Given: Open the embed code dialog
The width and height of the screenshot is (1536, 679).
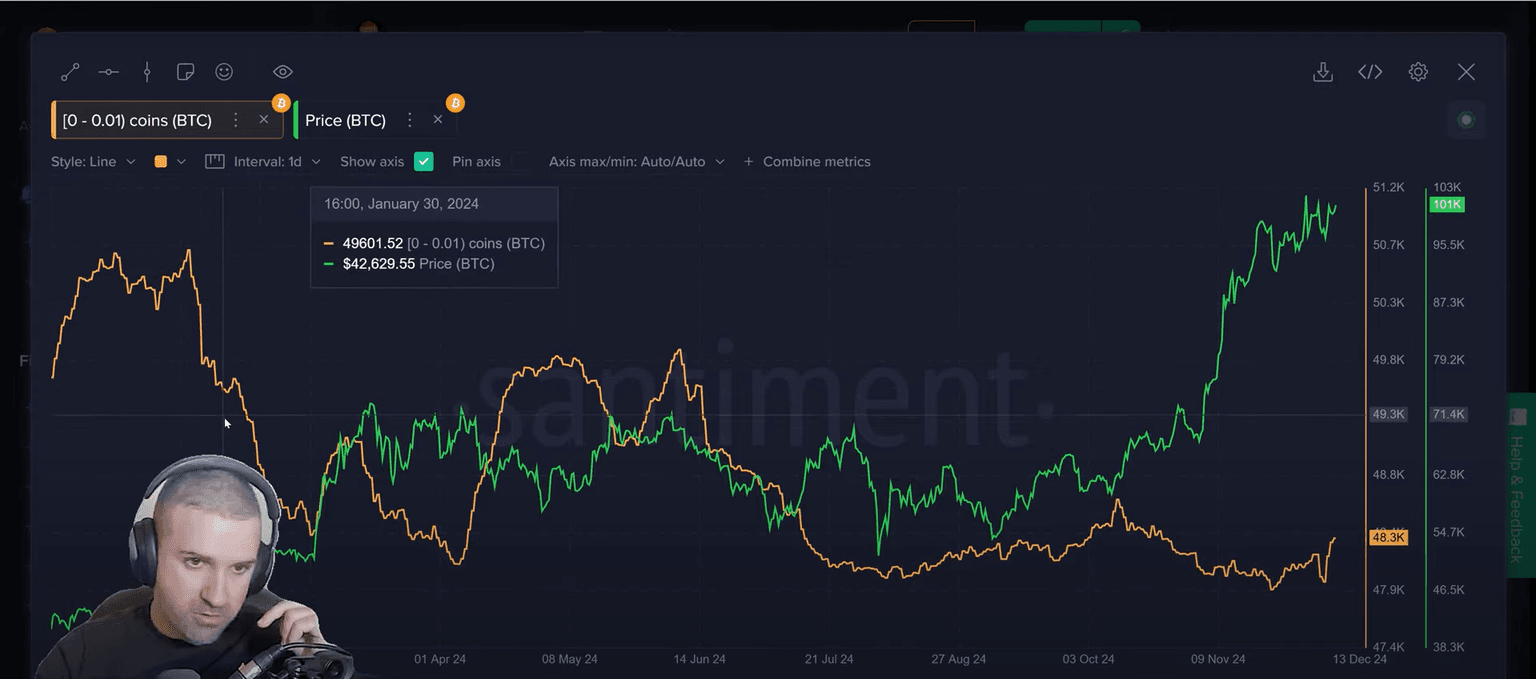Looking at the screenshot, I should point(1370,72).
